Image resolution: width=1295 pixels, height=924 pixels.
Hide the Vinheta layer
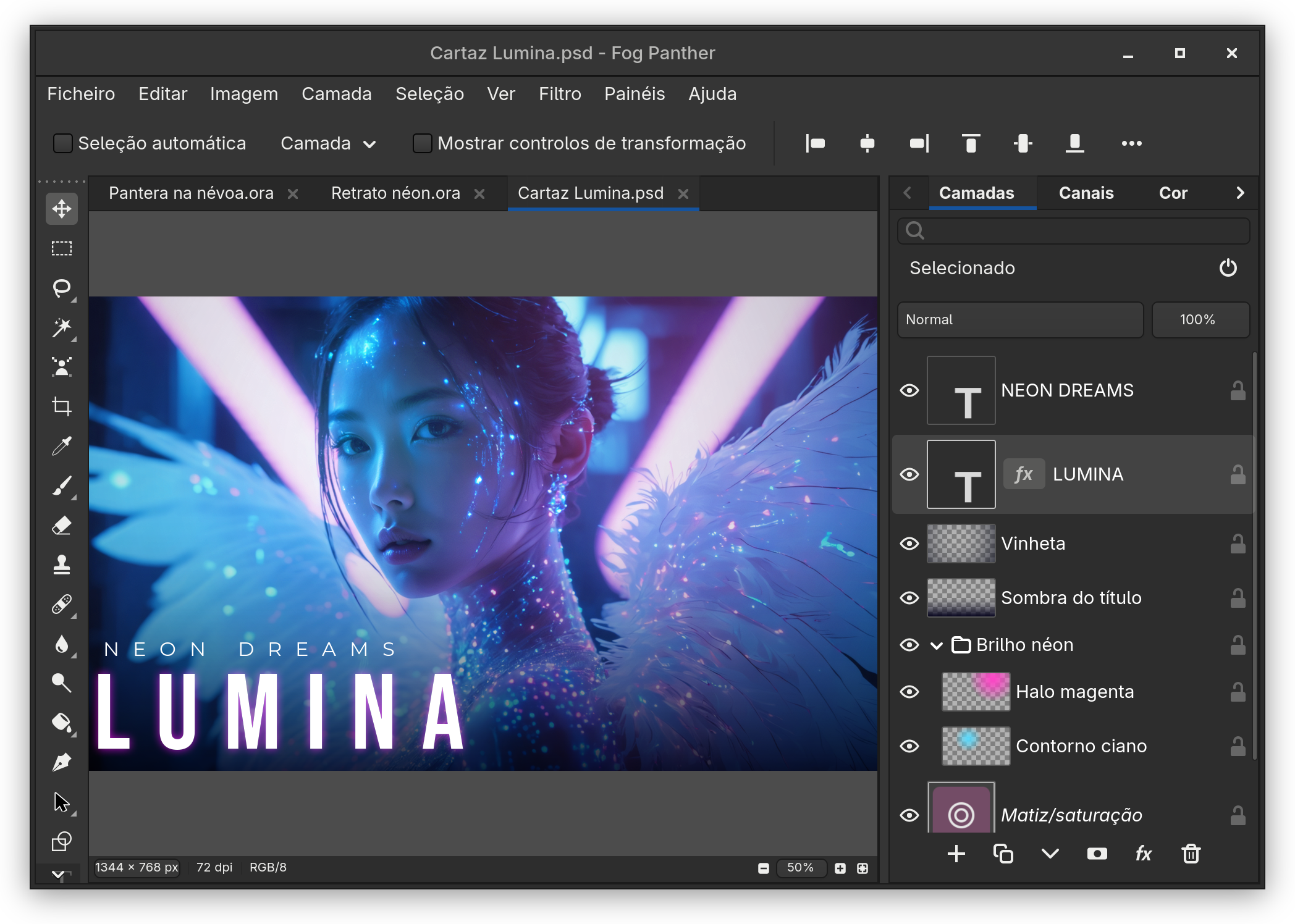[x=909, y=544]
